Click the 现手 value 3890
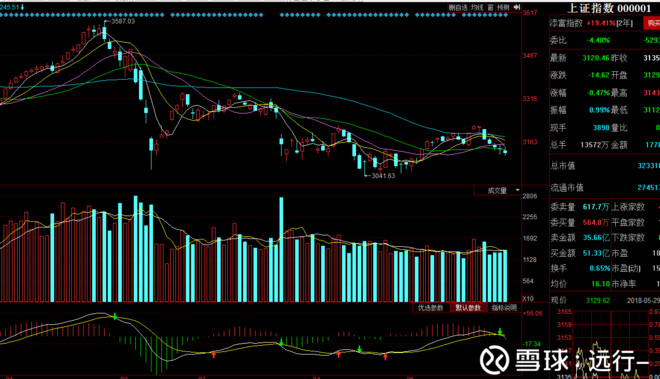 coord(601,128)
